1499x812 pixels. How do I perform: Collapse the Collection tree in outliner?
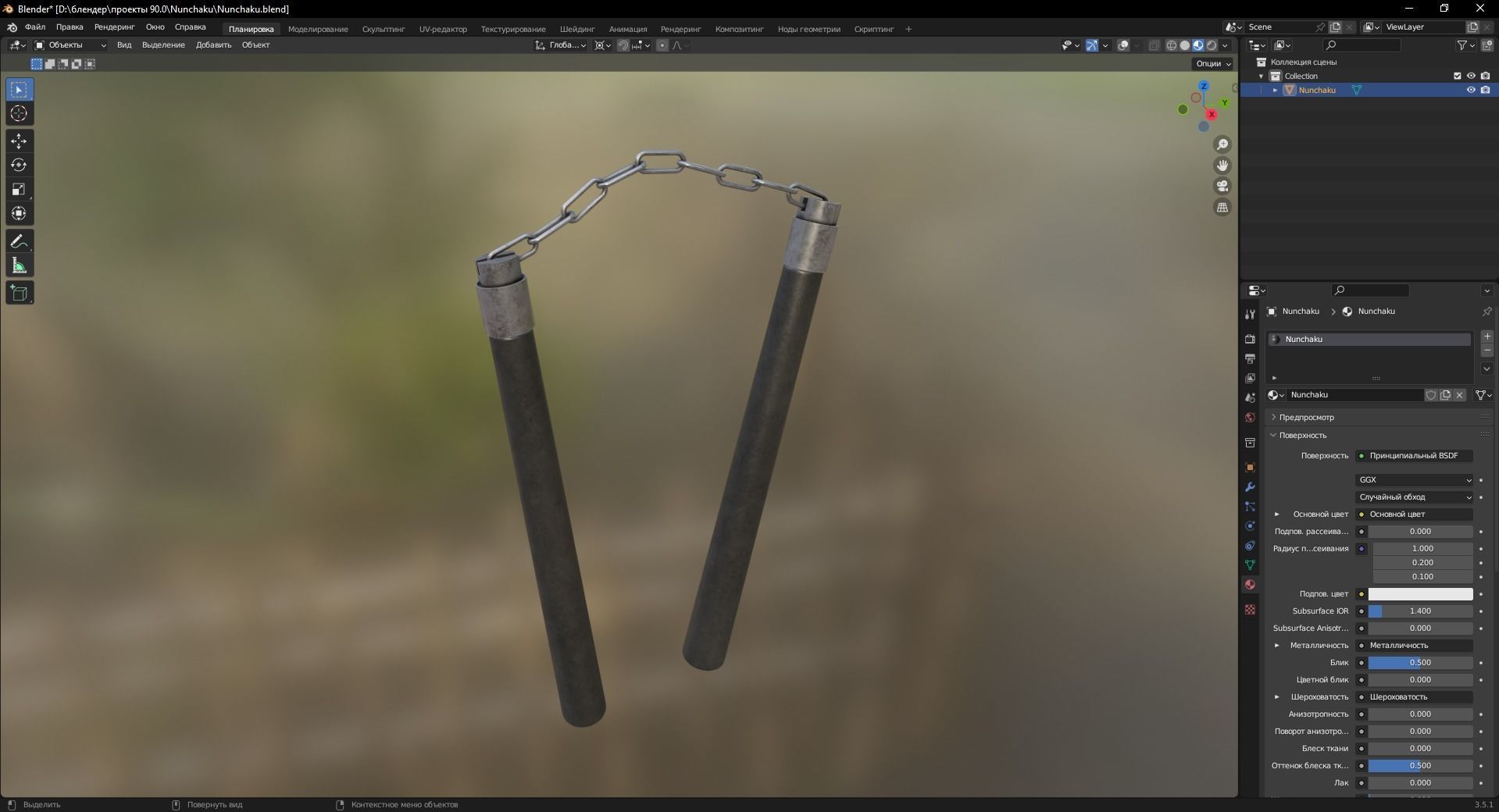pos(1262,77)
